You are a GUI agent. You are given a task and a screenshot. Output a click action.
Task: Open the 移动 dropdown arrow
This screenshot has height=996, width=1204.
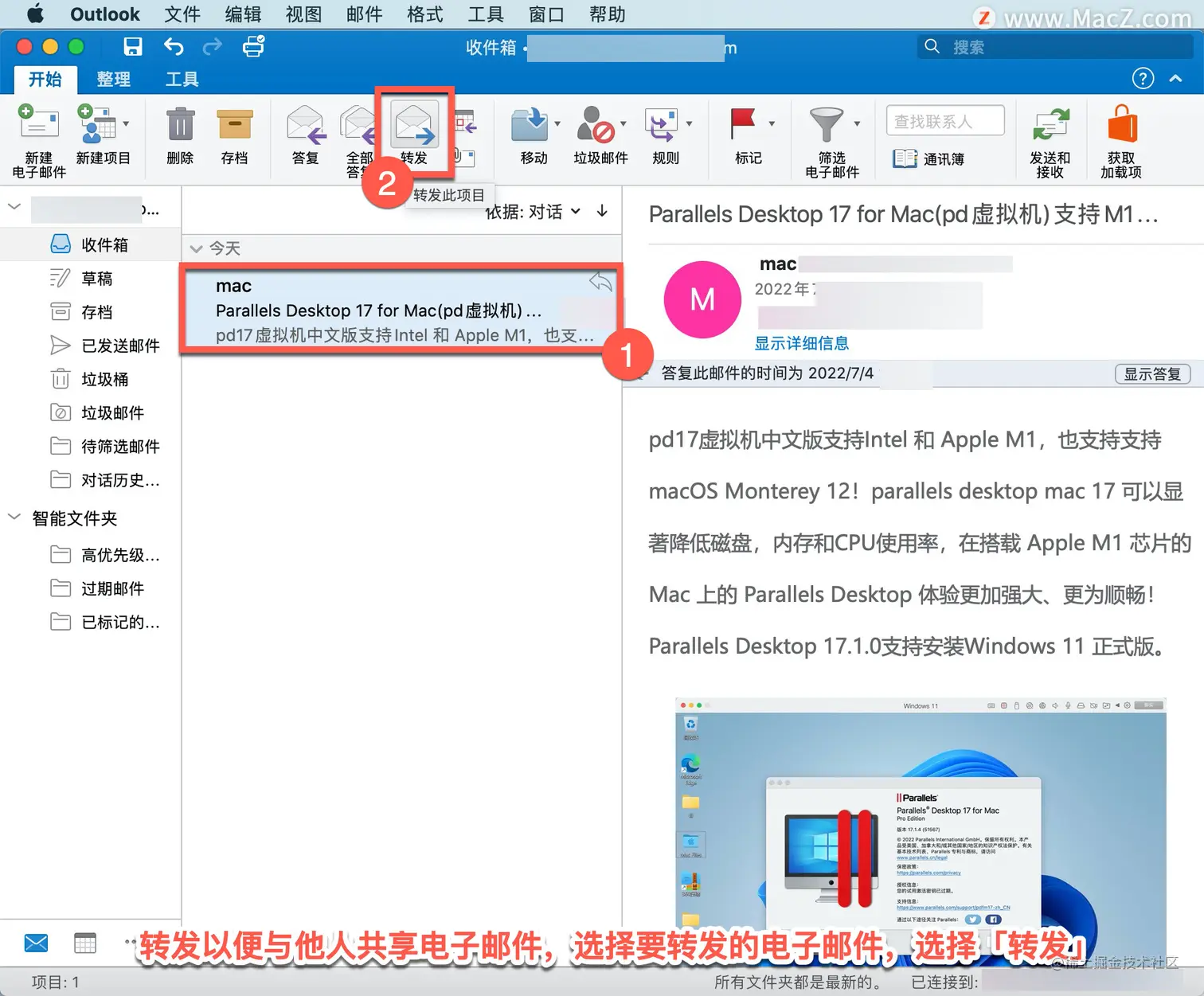click(557, 123)
